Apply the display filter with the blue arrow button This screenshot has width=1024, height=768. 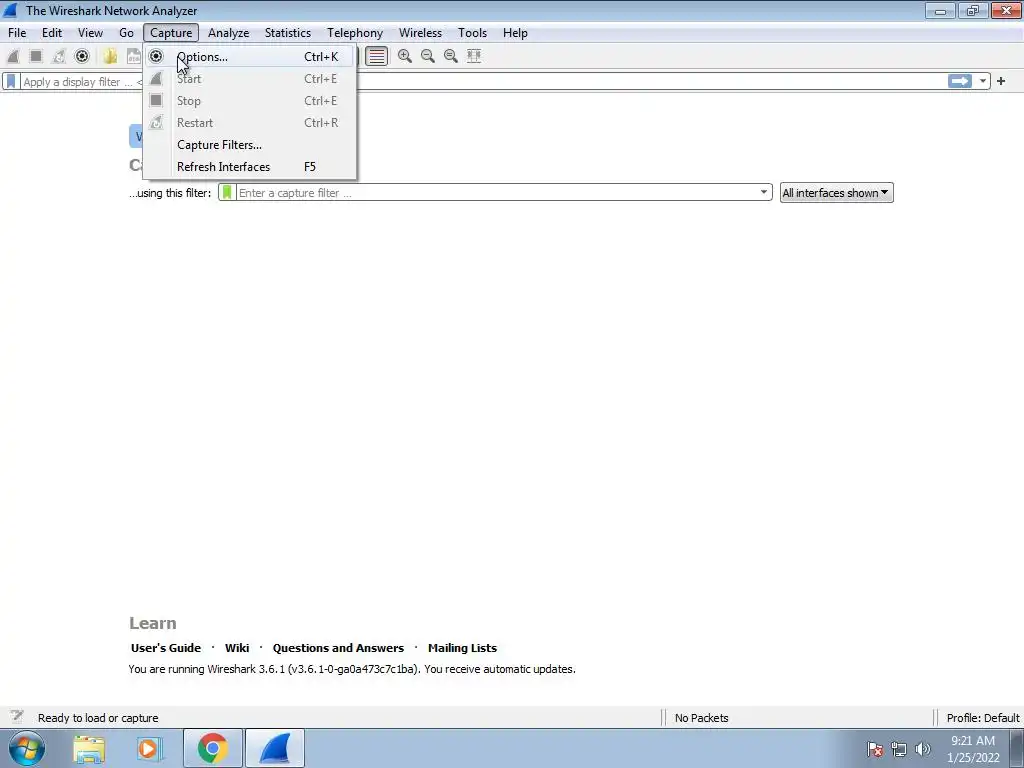point(960,81)
